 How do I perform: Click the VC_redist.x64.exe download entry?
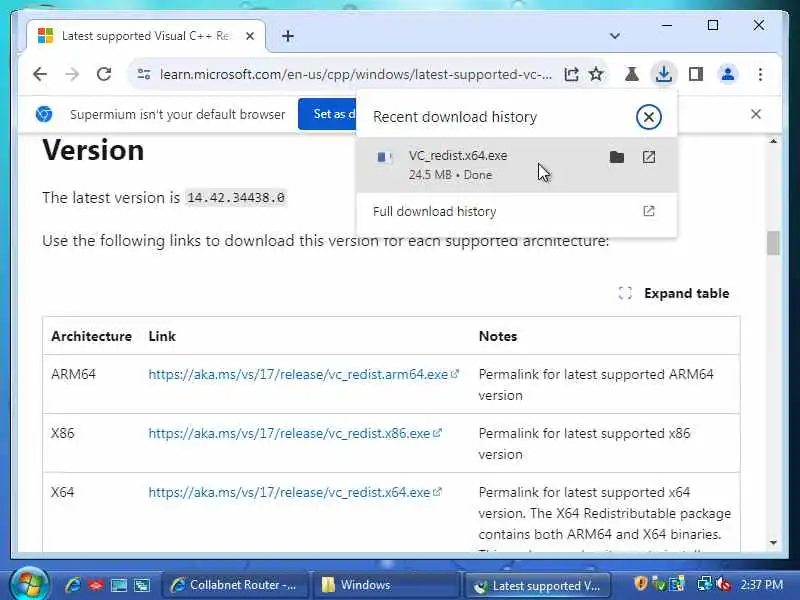tap(516, 165)
